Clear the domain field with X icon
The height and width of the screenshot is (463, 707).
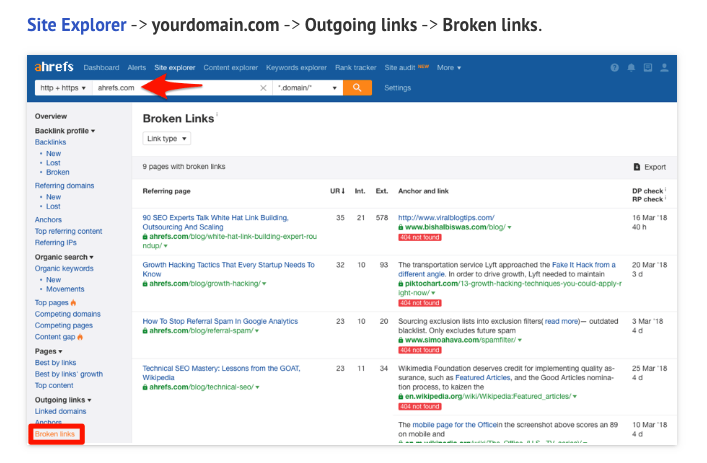pos(263,88)
